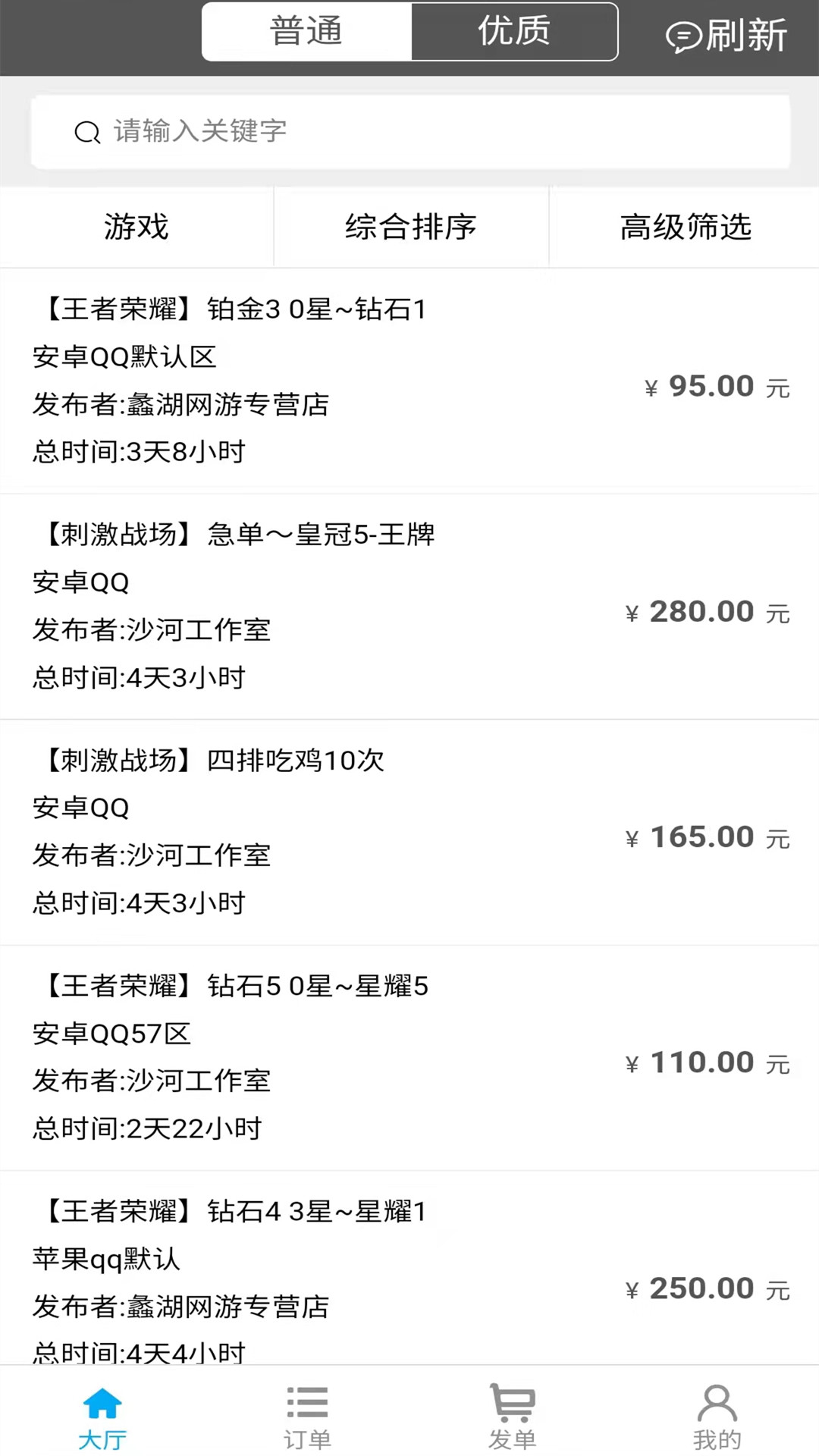This screenshot has width=819, height=1456.
Task: Focus the keyword search field
Action: (x=425, y=131)
